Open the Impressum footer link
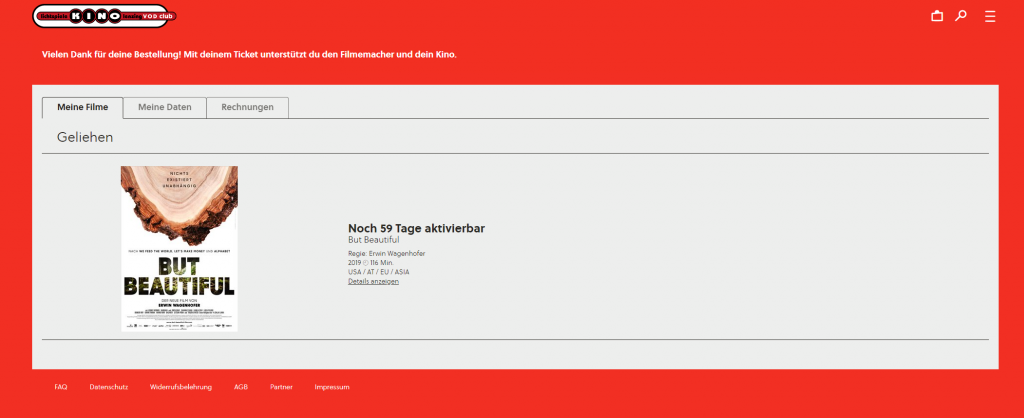1024x418 pixels. tap(332, 387)
